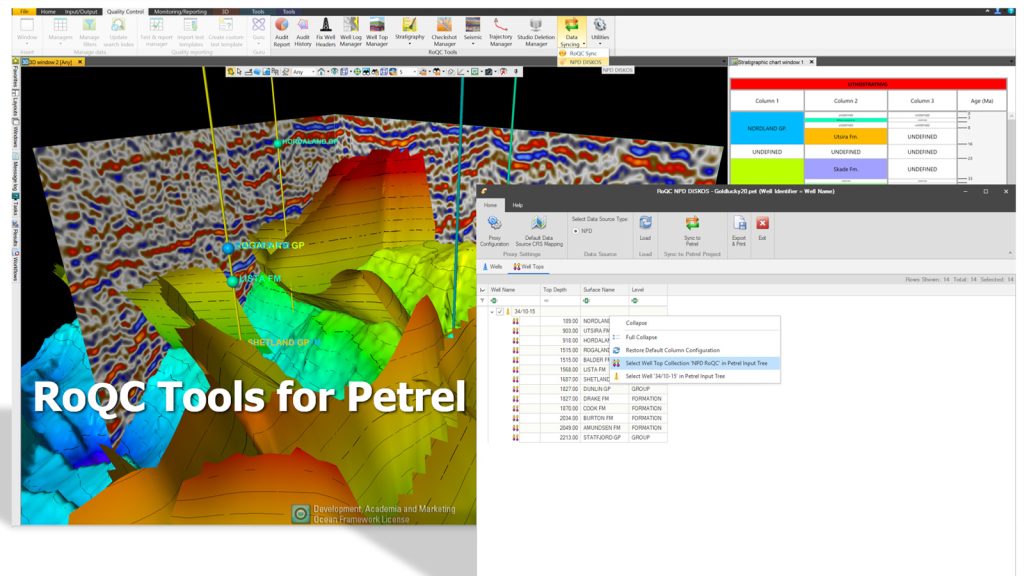1024x576 pixels.
Task: Click the blue NORDLAND GP chart cell
Action: 767,129
